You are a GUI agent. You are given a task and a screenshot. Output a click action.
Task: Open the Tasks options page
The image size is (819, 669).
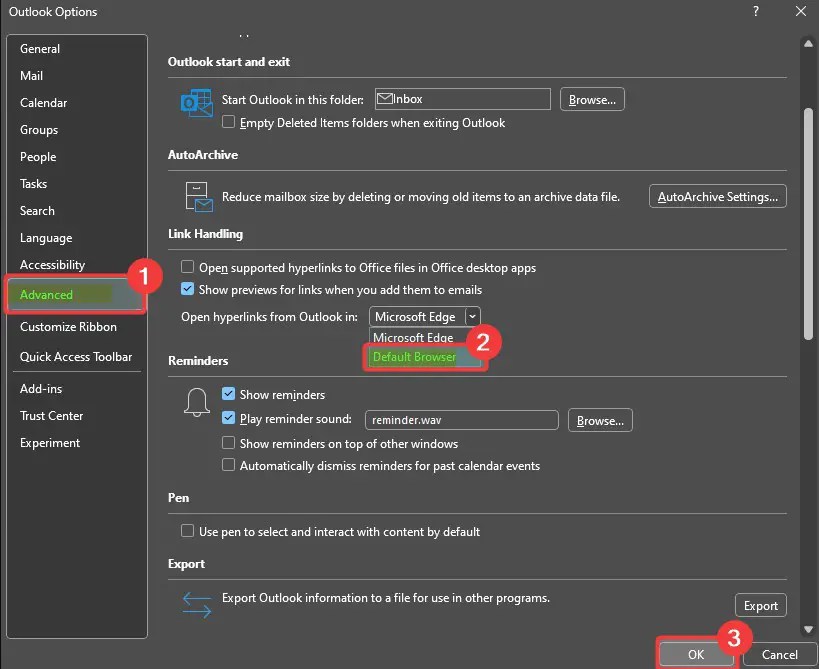coord(33,184)
